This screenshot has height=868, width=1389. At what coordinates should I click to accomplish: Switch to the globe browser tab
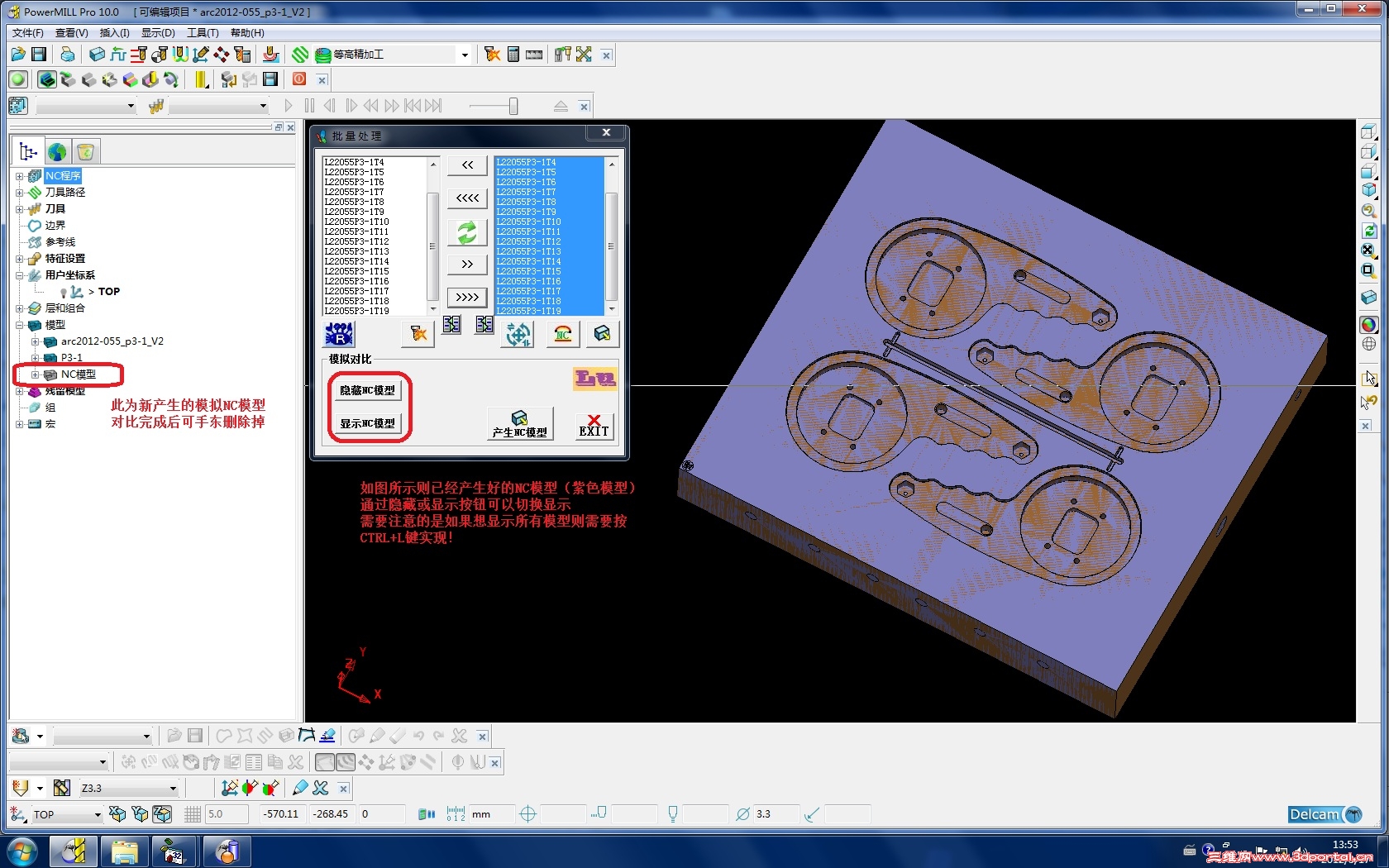coord(57,152)
